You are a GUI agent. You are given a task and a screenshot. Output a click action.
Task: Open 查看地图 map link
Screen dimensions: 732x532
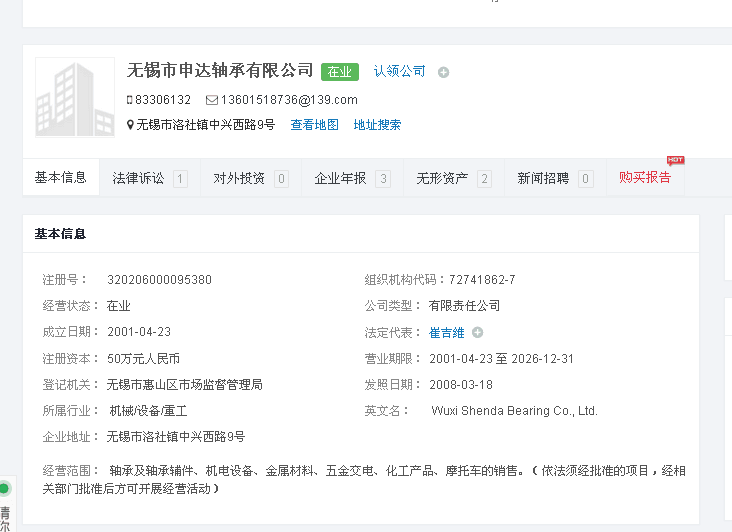315,125
